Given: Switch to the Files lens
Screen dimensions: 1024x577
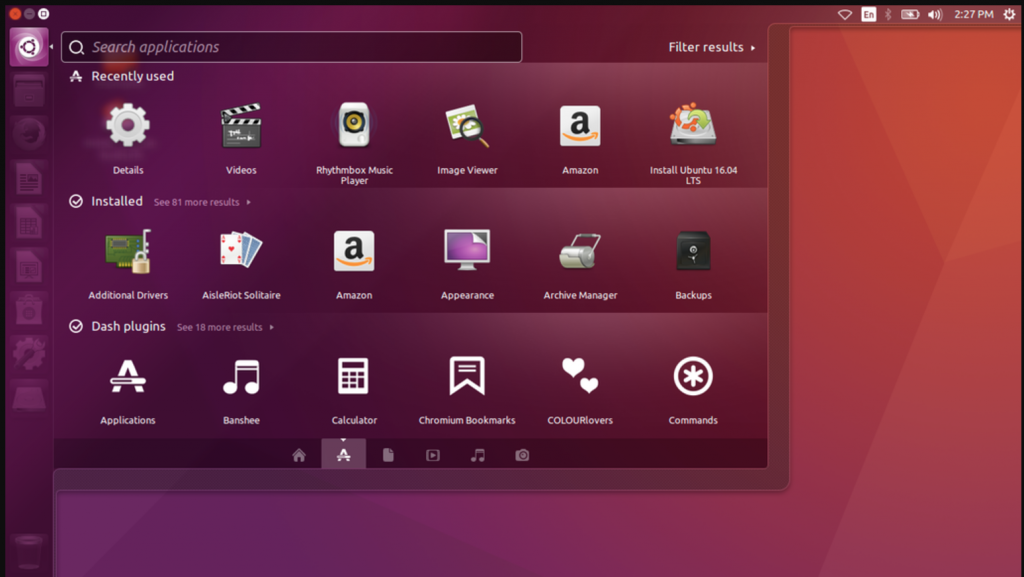Looking at the screenshot, I should coord(388,455).
